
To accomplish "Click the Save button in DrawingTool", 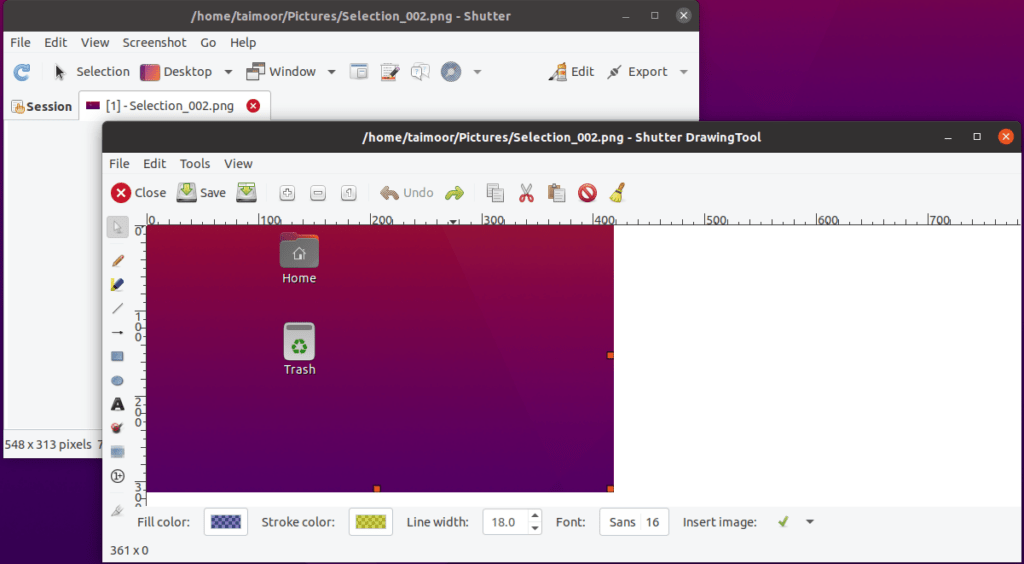I will [x=201, y=193].
